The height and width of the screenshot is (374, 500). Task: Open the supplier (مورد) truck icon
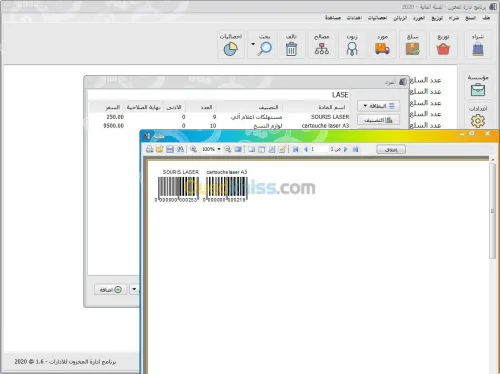(x=382, y=45)
